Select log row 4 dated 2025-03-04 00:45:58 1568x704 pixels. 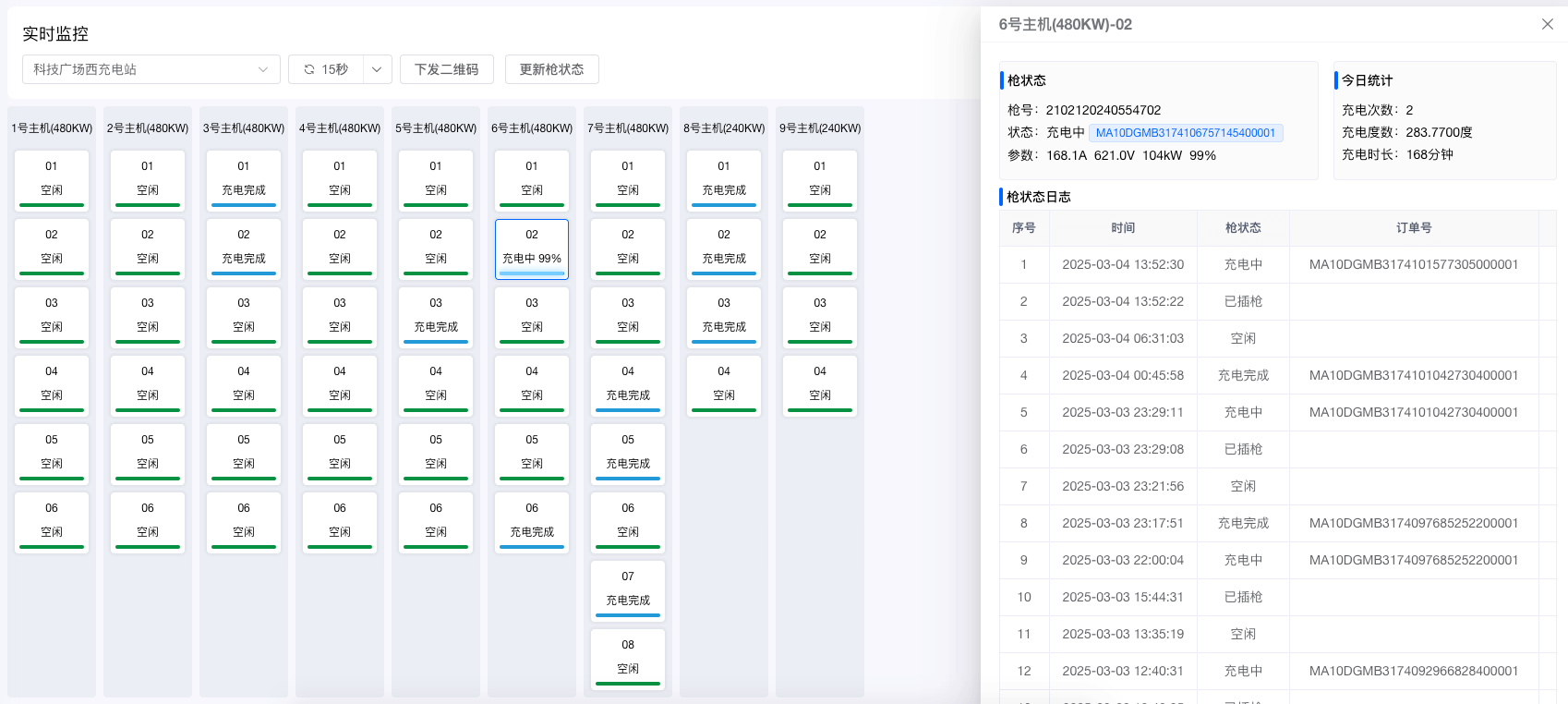pyautogui.click(x=1123, y=376)
